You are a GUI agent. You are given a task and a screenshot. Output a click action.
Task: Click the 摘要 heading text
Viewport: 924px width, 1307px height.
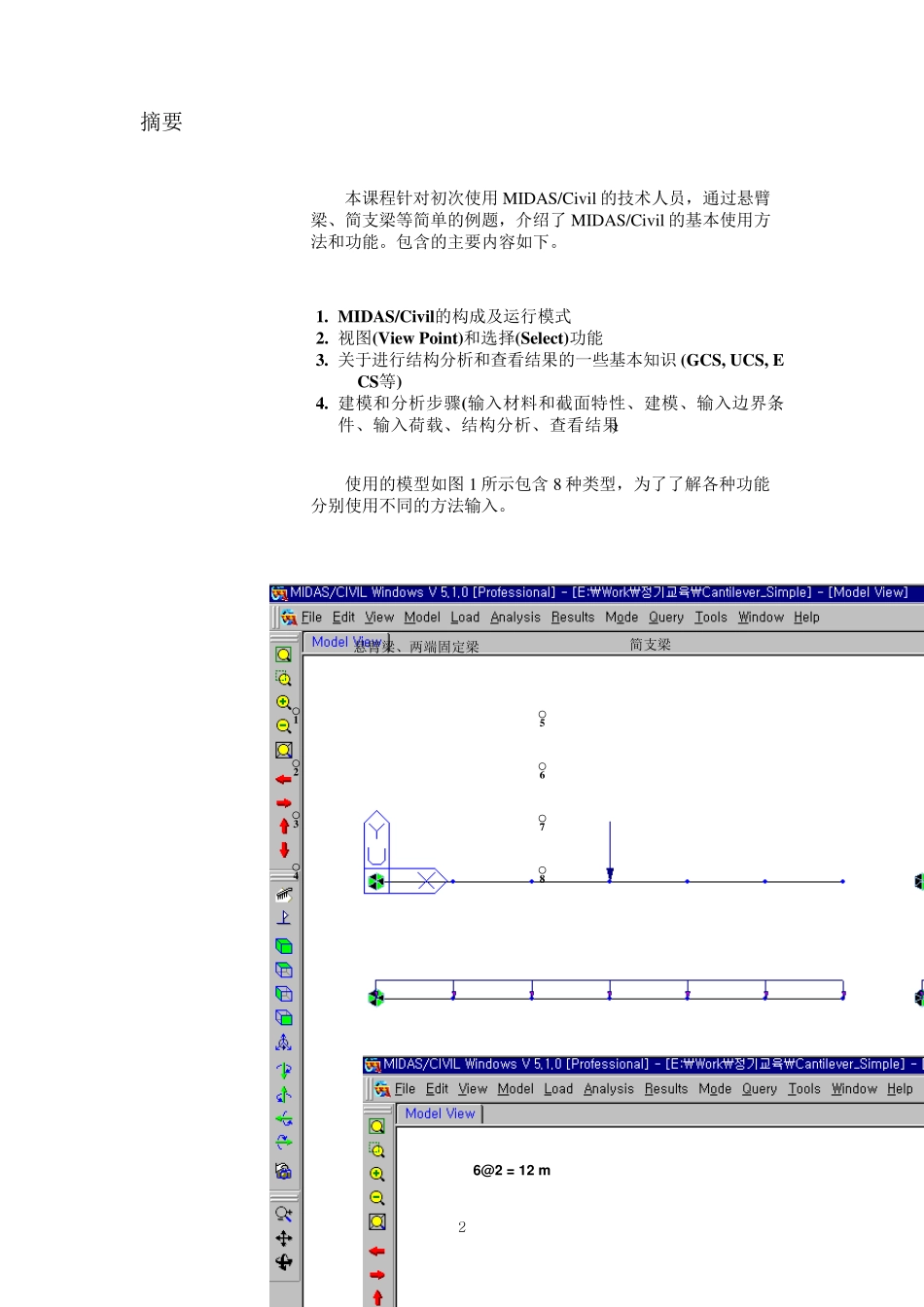click(x=161, y=122)
